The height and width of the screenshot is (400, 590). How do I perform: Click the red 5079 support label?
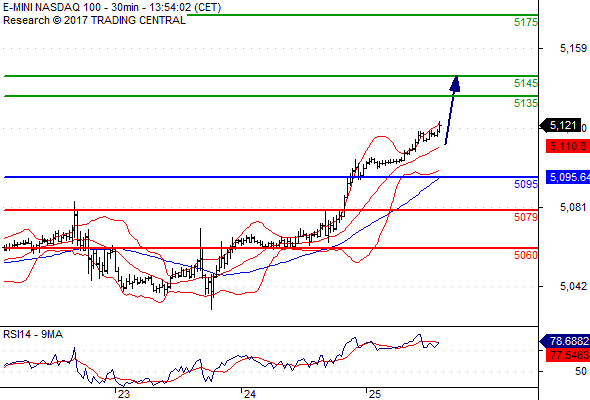coord(526,217)
